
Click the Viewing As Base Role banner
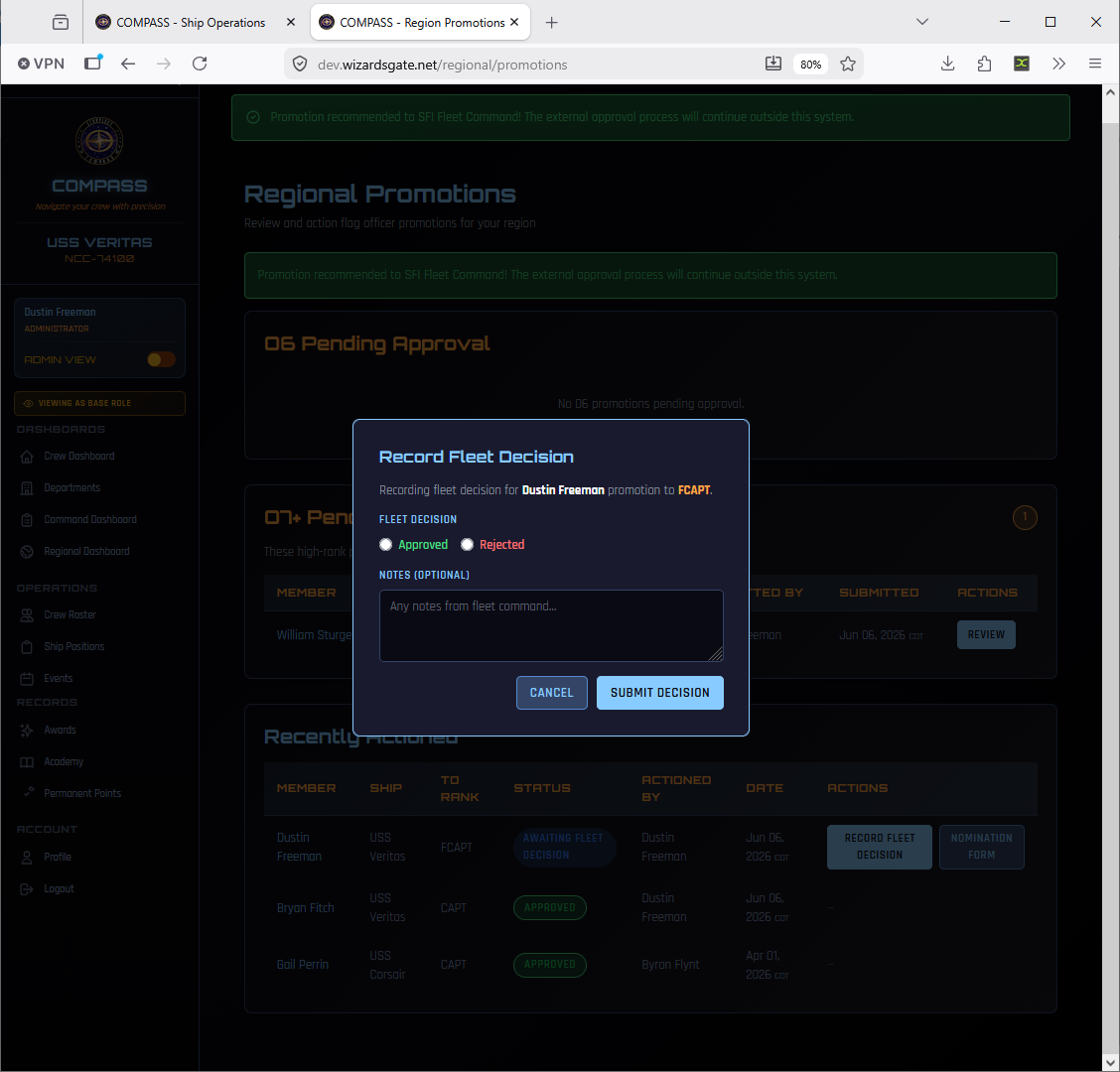(x=99, y=404)
